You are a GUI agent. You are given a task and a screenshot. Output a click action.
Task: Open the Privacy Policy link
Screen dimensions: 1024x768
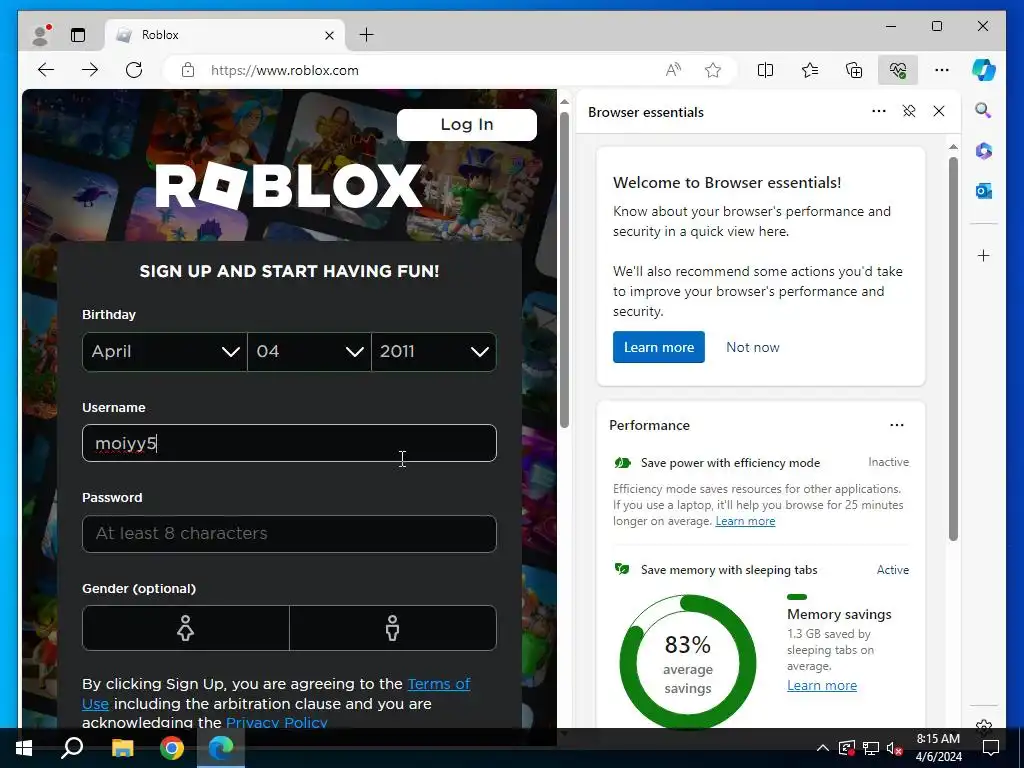[x=276, y=722]
